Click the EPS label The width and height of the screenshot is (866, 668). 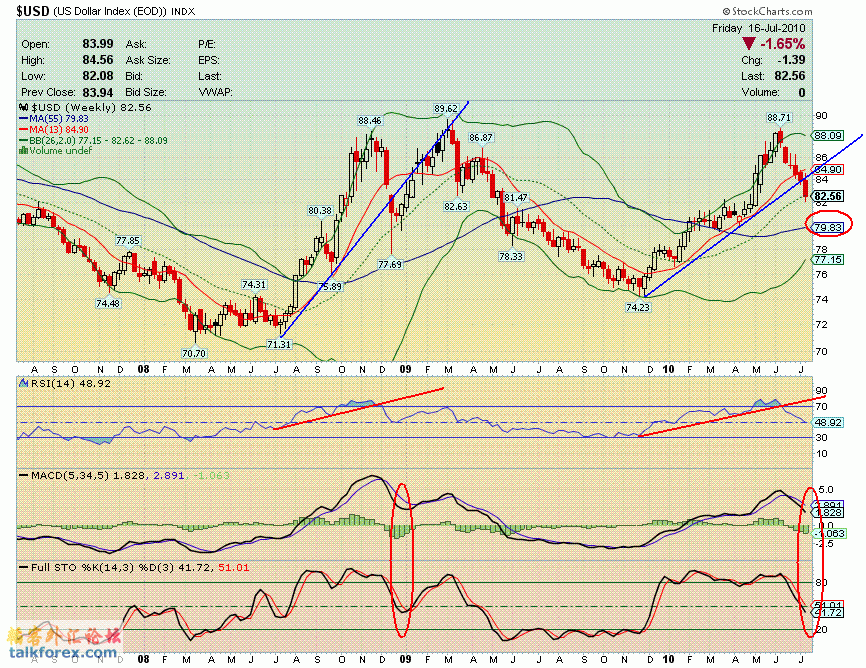209,60
